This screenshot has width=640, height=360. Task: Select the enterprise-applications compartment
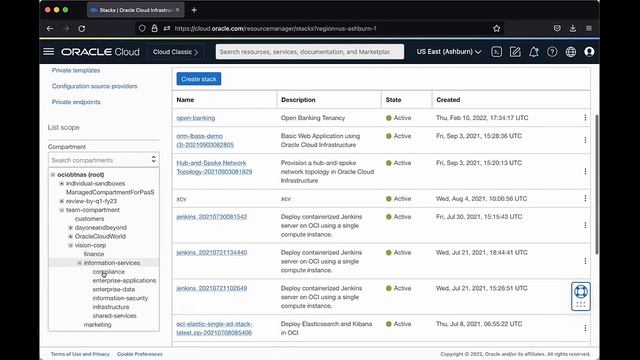pos(124,280)
